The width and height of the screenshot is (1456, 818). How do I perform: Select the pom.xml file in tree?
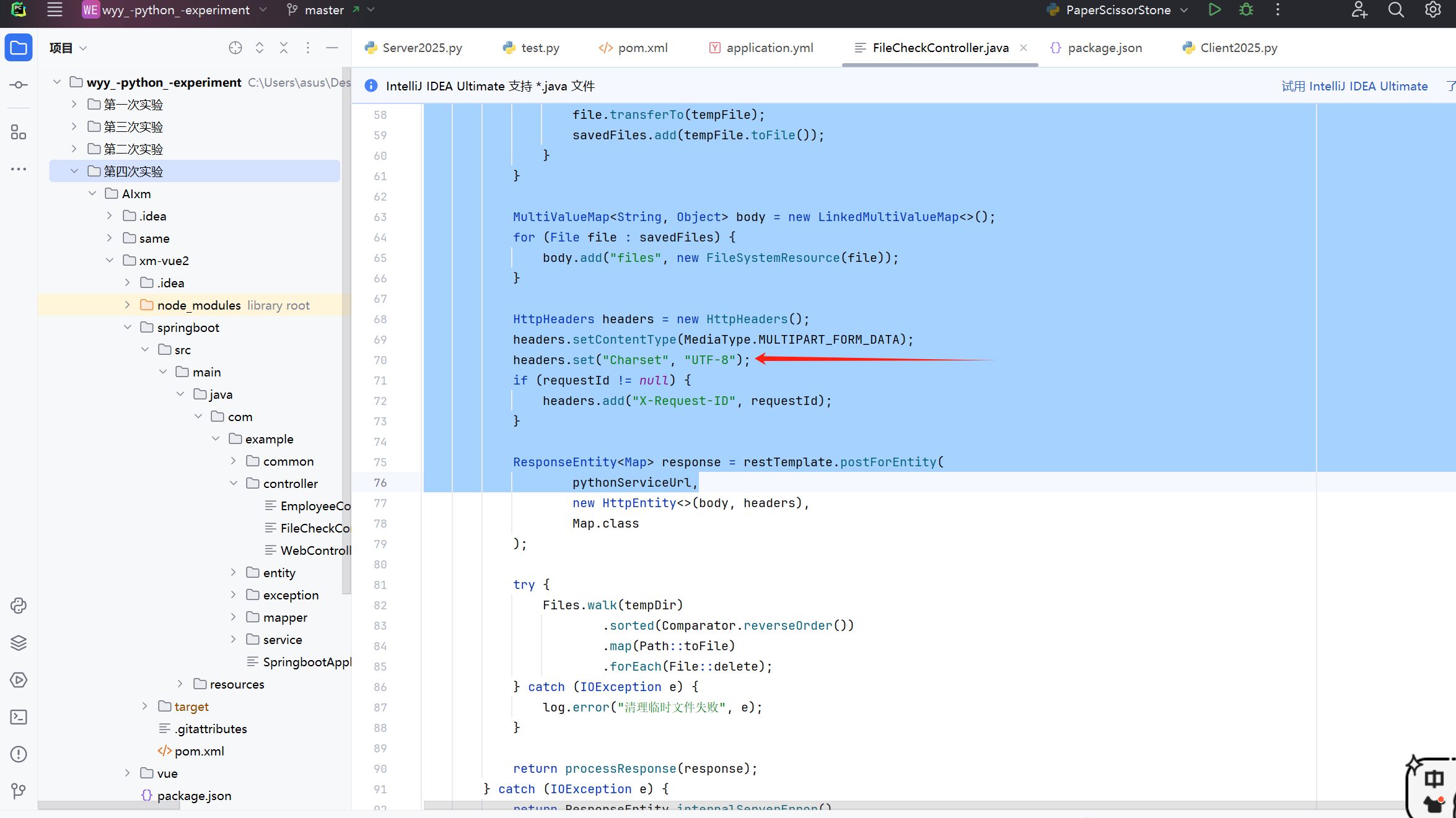[198, 751]
